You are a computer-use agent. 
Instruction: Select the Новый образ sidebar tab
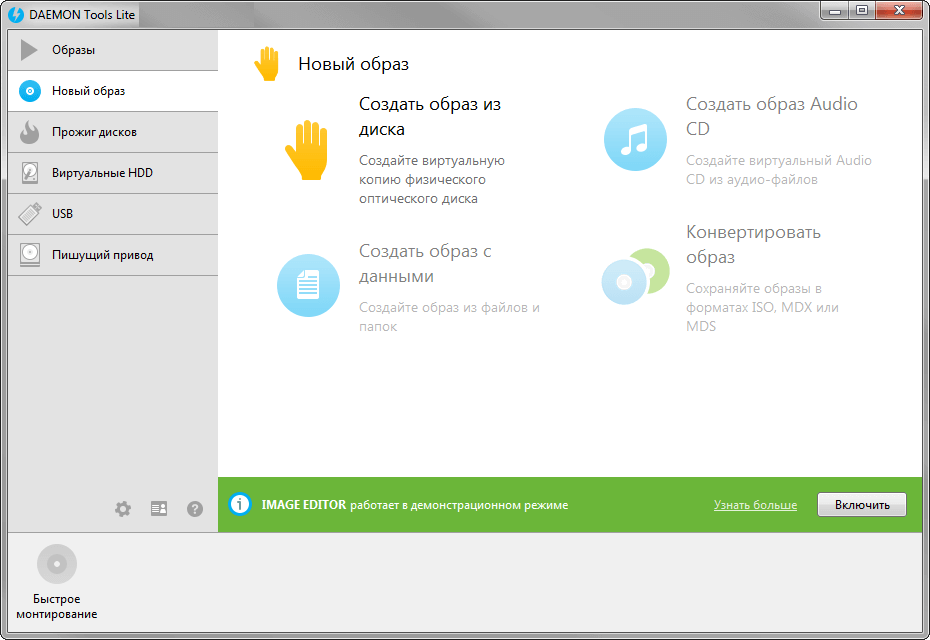[x=113, y=91]
